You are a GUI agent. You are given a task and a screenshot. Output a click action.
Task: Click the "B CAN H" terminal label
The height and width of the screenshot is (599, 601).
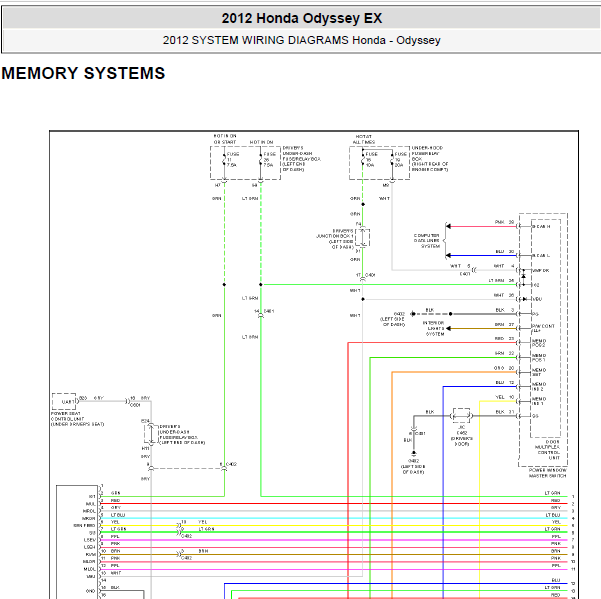[x=541, y=226]
